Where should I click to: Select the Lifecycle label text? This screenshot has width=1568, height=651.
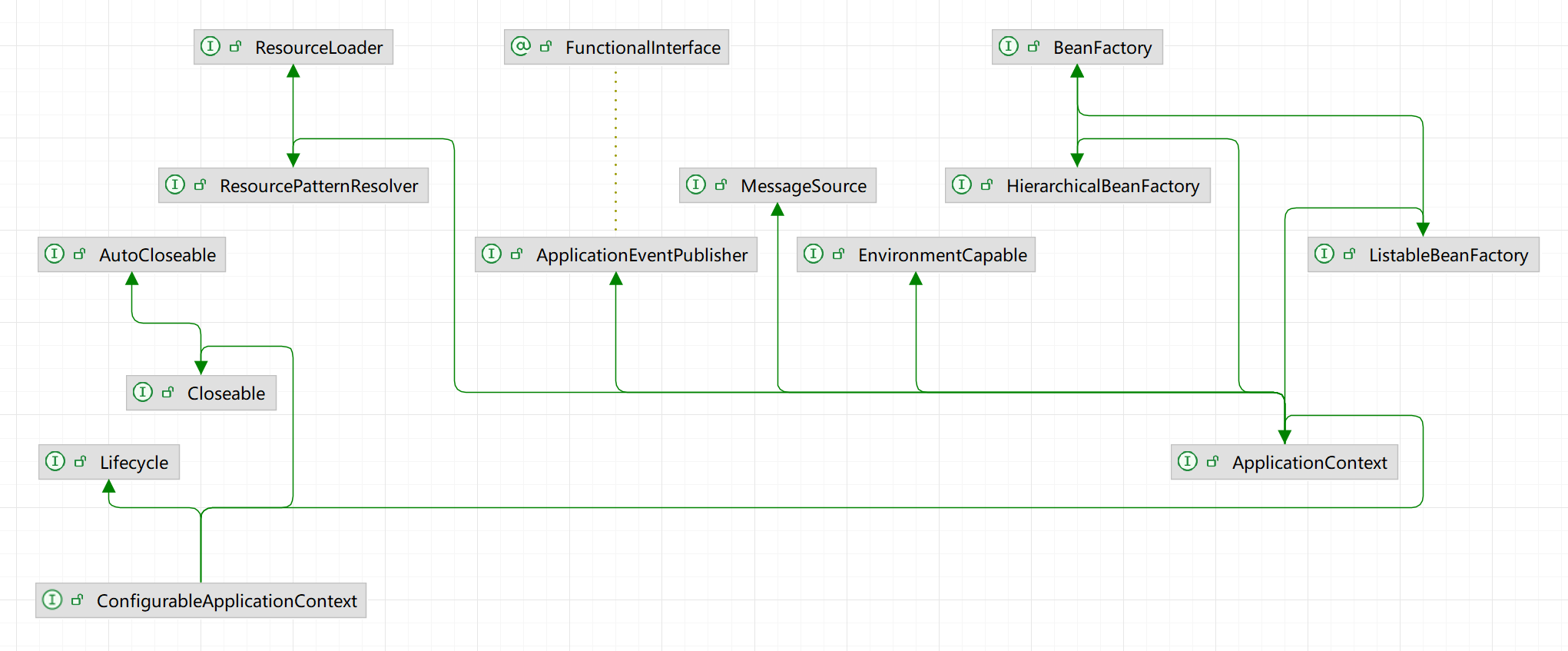coord(134,463)
